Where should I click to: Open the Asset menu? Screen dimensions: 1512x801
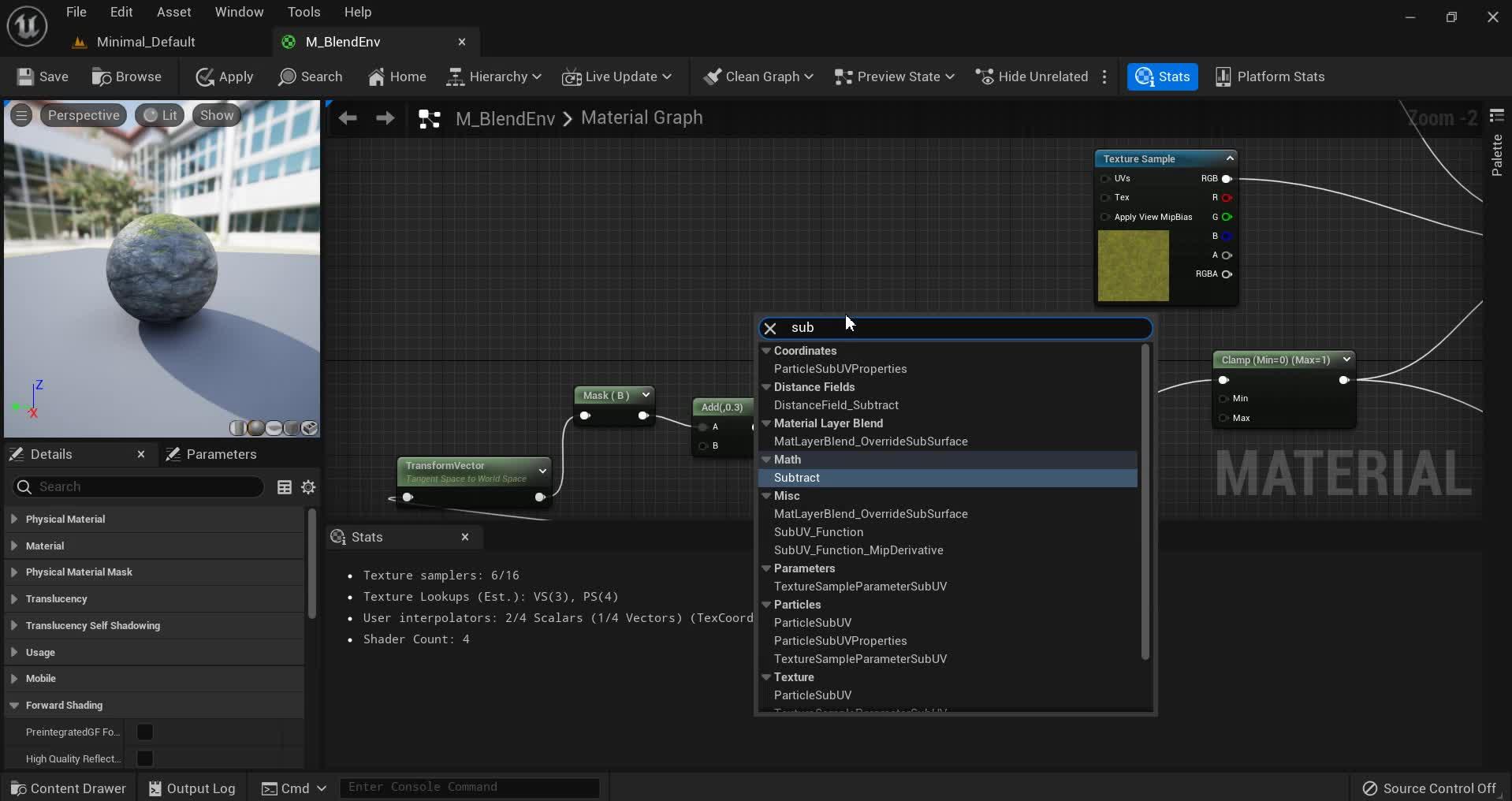tap(173, 12)
